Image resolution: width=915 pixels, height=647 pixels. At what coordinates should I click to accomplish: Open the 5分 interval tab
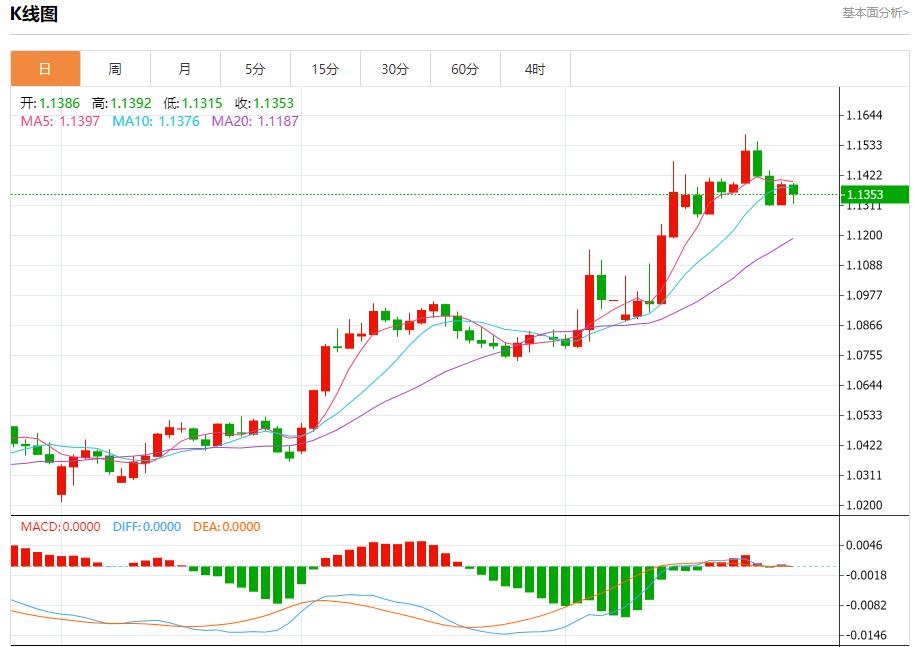pyautogui.click(x=255, y=69)
